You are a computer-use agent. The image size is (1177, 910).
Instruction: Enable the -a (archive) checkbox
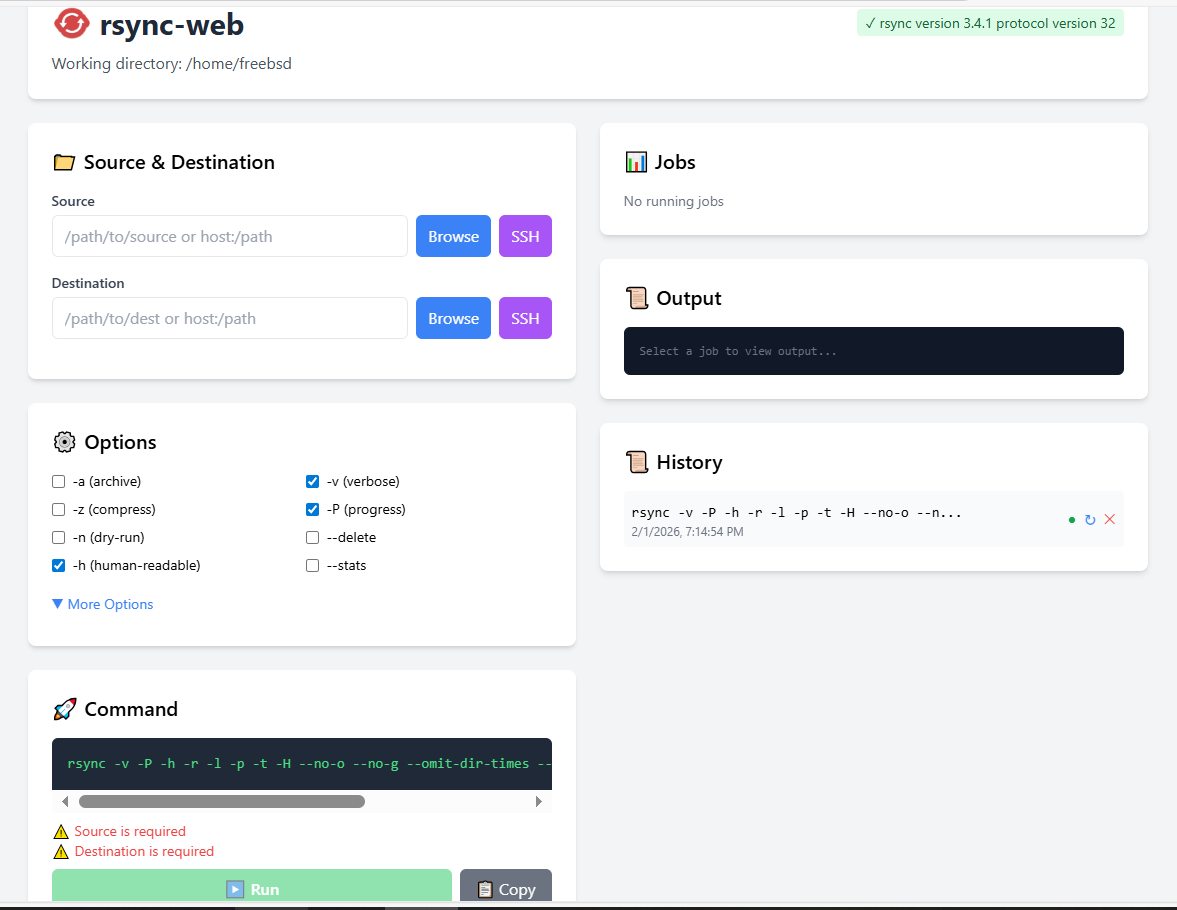(x=59, y=481)
